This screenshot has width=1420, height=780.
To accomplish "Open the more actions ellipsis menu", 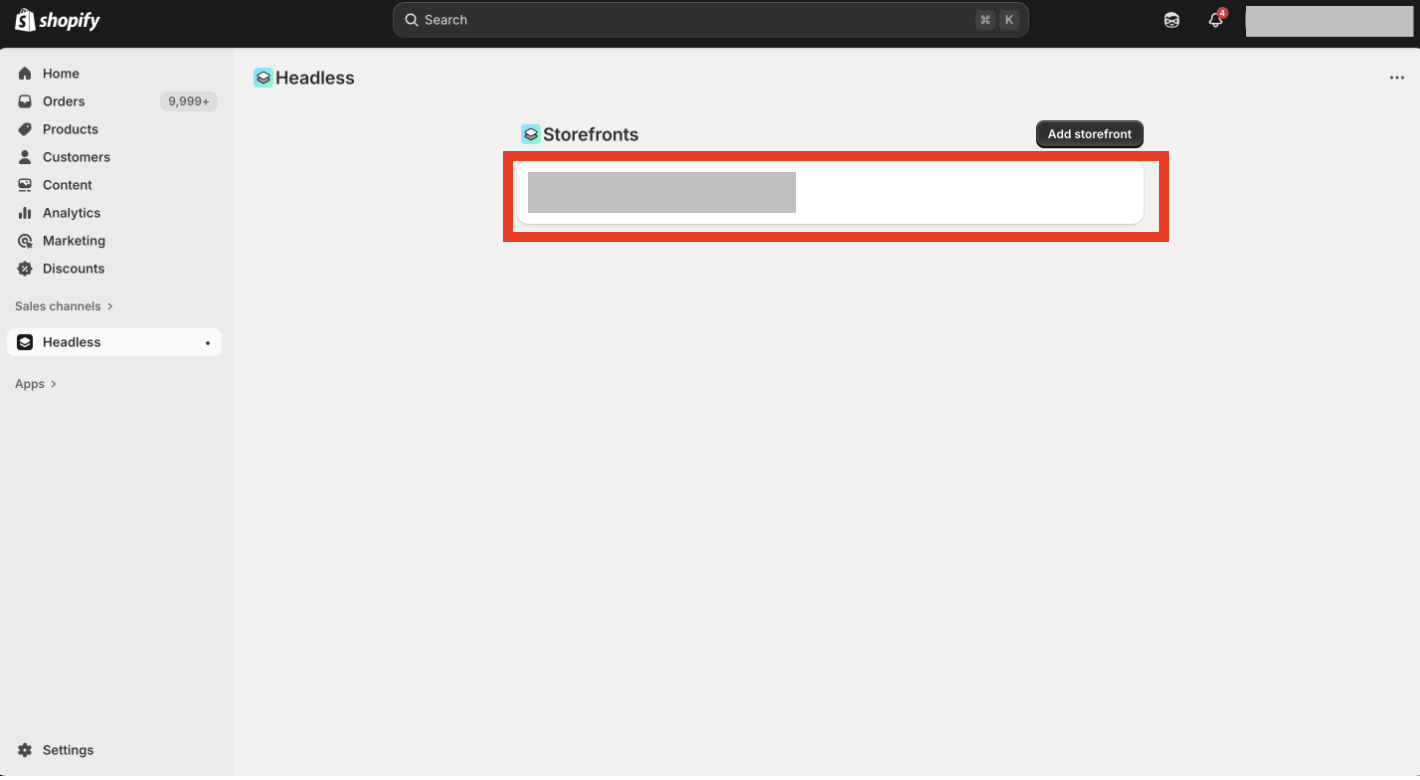I will pos(1397,78).
